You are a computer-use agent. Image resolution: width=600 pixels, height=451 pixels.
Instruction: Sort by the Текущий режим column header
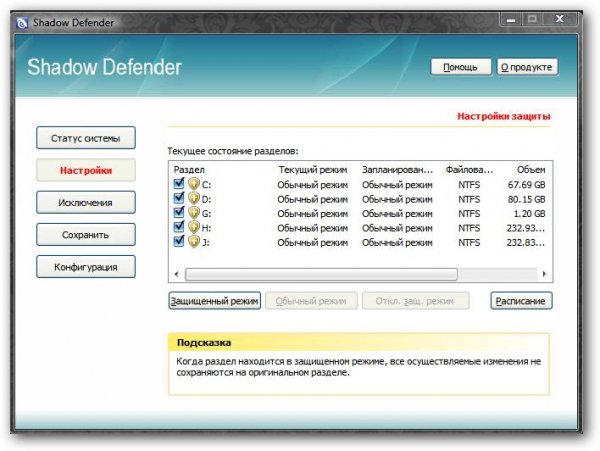pos(313,169)
